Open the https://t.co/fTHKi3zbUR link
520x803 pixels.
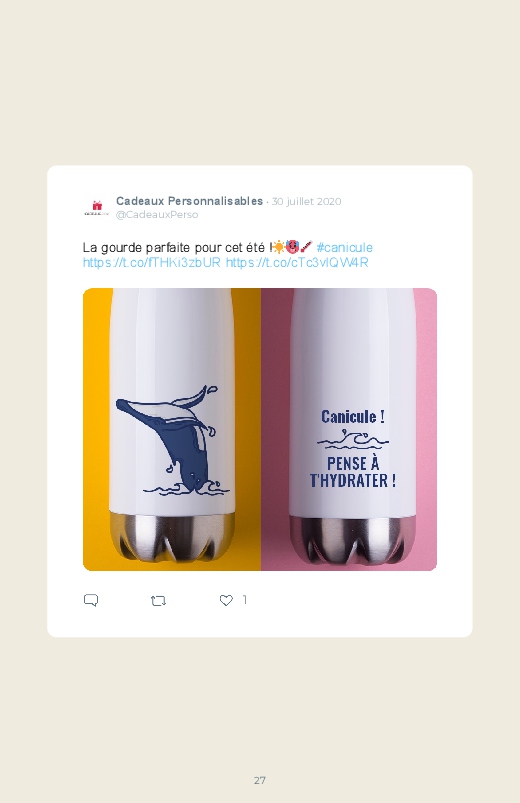click(x=152, y=263)
